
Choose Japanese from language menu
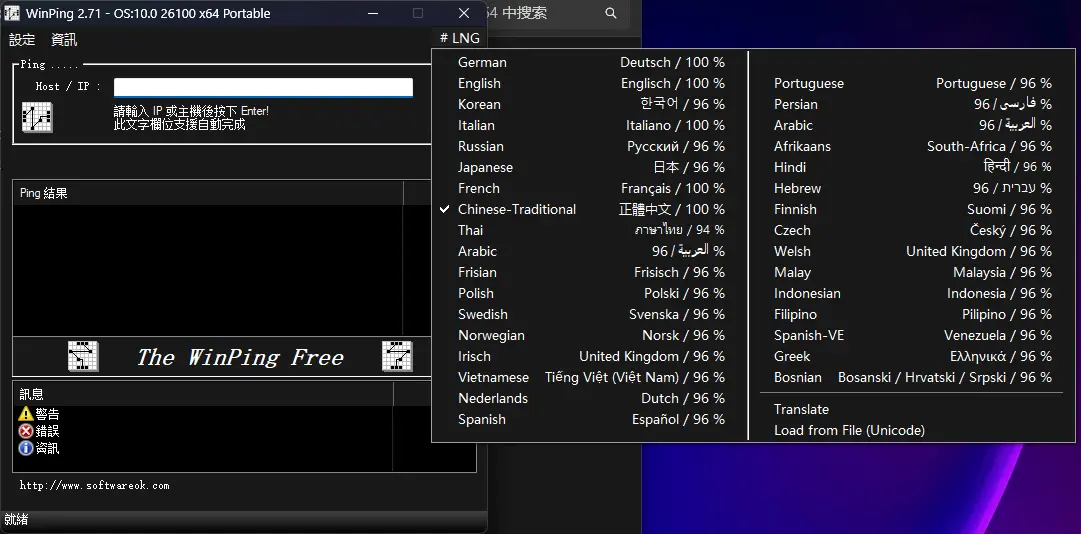tap(591, 167)
